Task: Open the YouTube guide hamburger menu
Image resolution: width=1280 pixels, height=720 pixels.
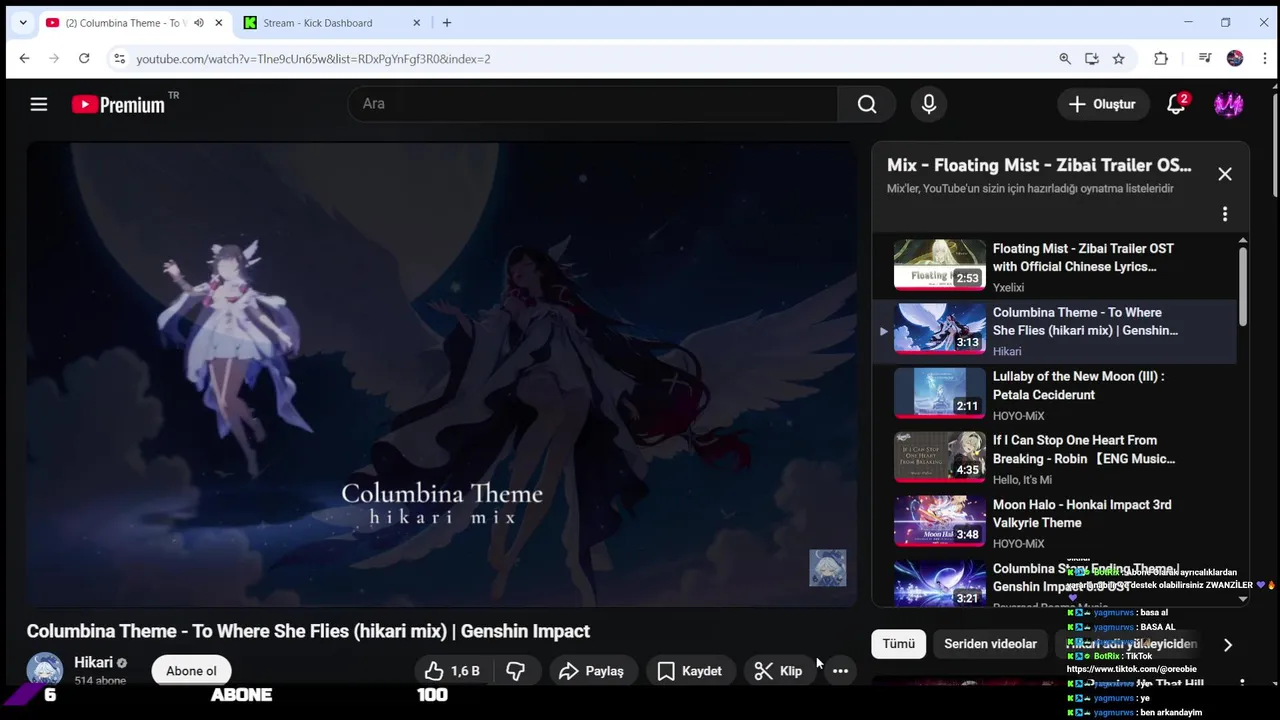Action: coord(39,104)
